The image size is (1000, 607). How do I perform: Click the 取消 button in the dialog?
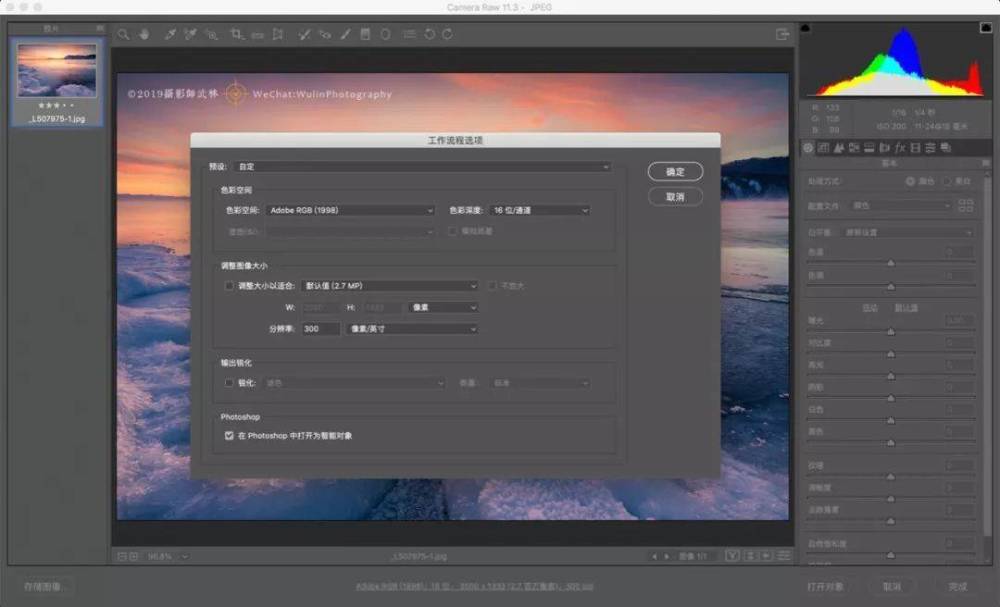tap(675, 197)
